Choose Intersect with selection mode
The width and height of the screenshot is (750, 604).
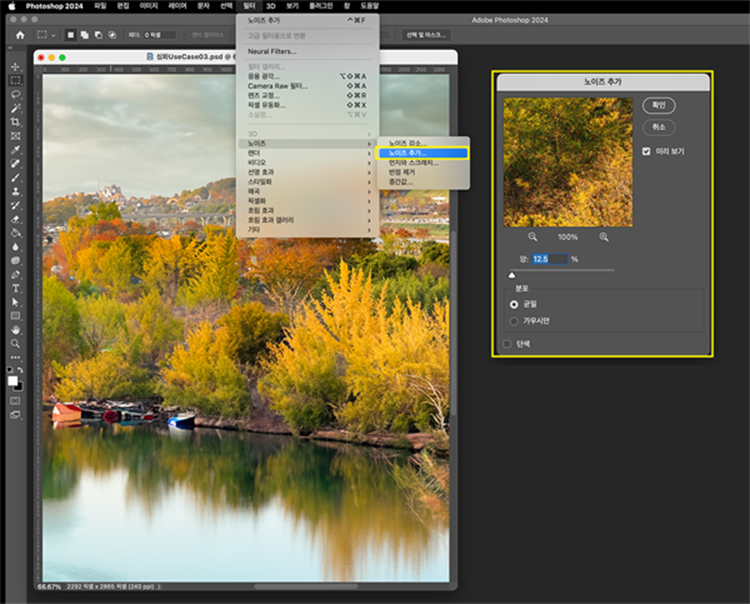click(x=112, y=35)
